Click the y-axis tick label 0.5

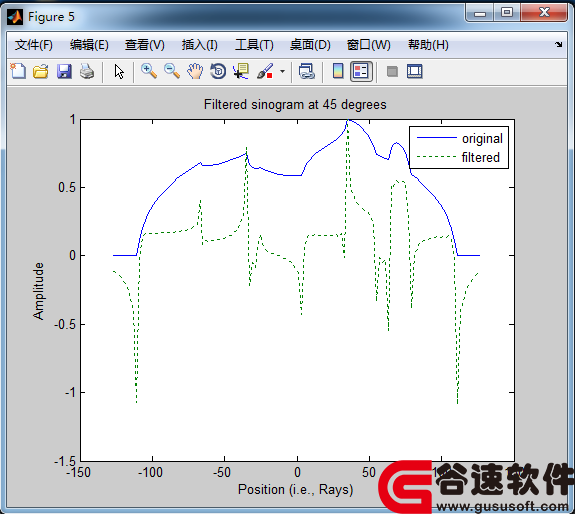67,187
